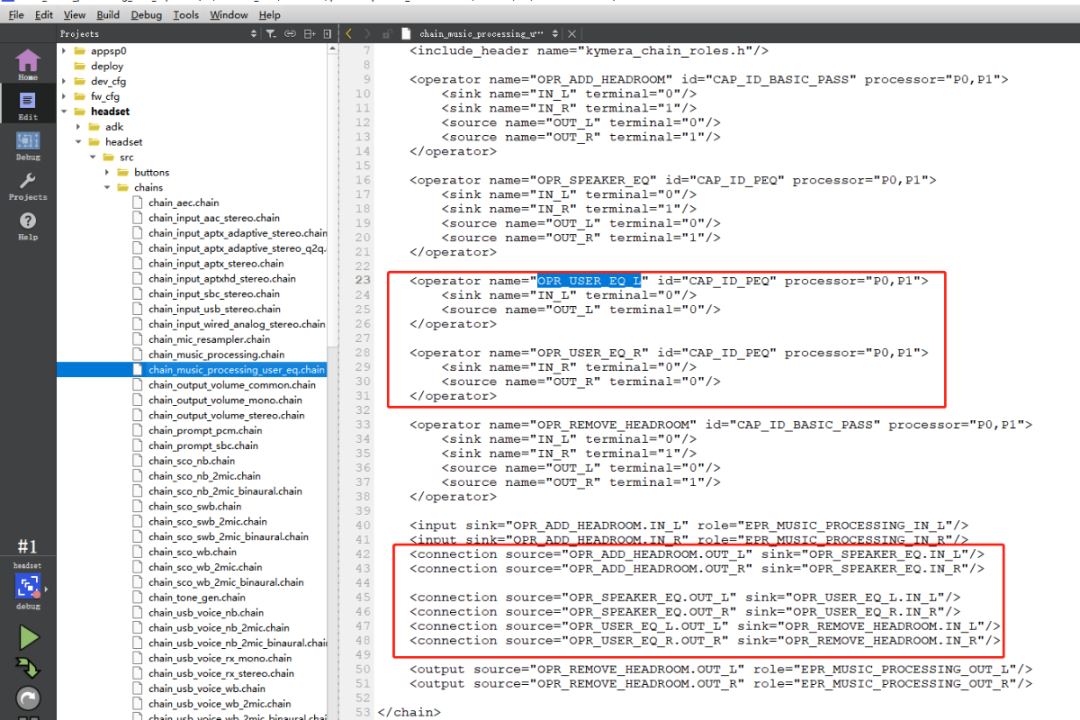Toggle synchronize with editor link icon
1080x720 pixels.
(x=290, y=34)
